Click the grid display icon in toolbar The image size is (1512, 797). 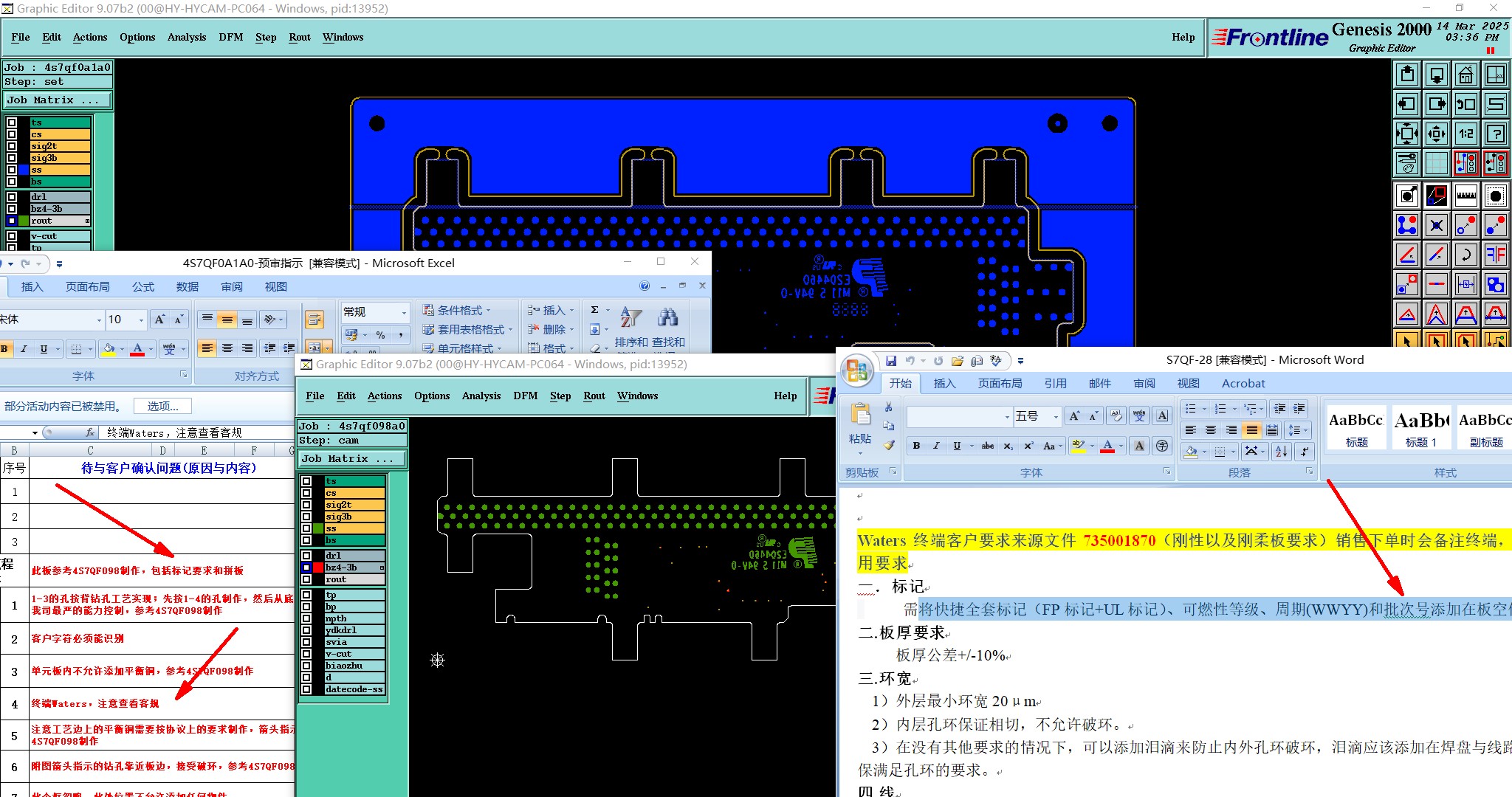[x=1437, y=162]
